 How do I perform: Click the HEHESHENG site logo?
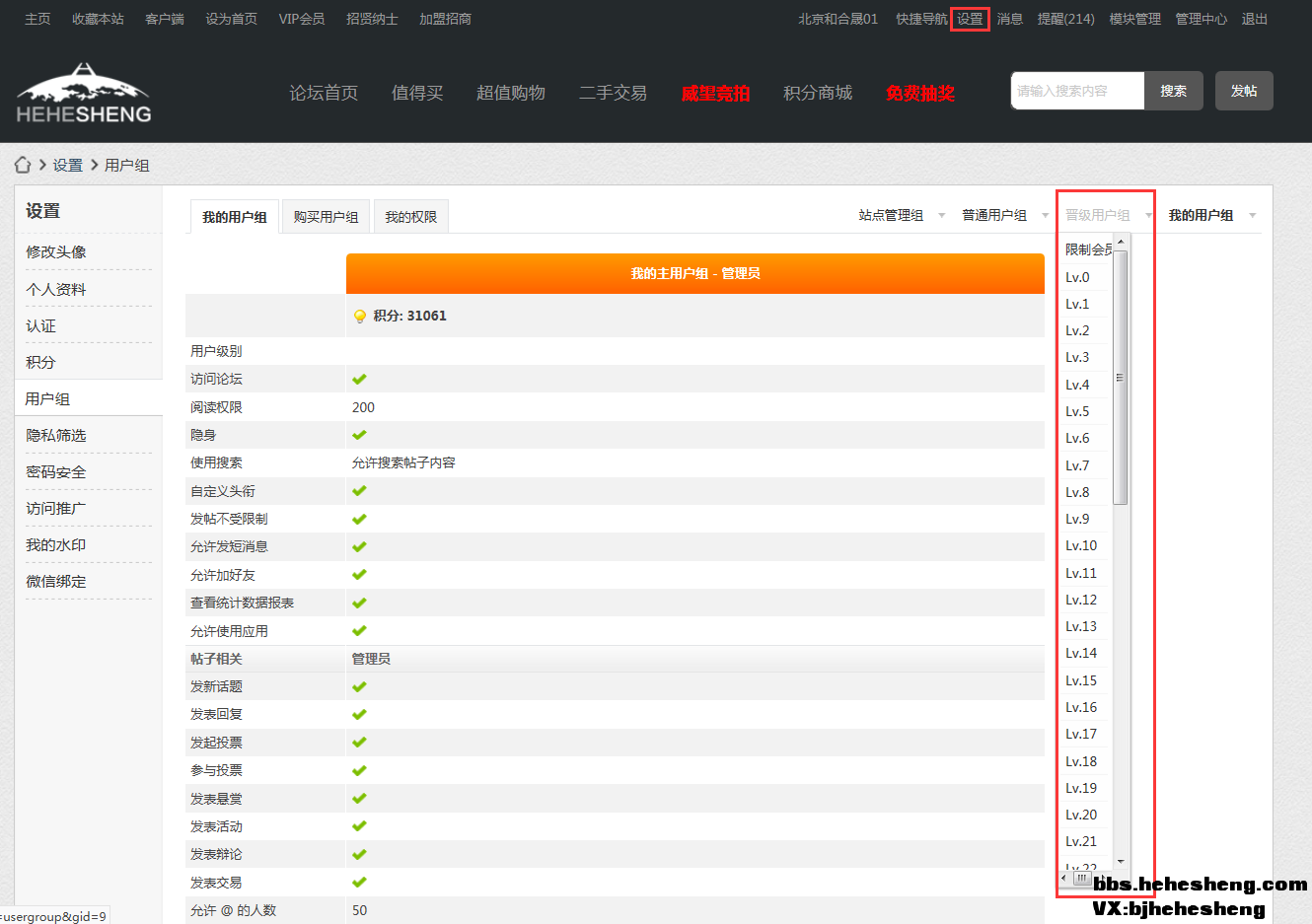(84, 94)
